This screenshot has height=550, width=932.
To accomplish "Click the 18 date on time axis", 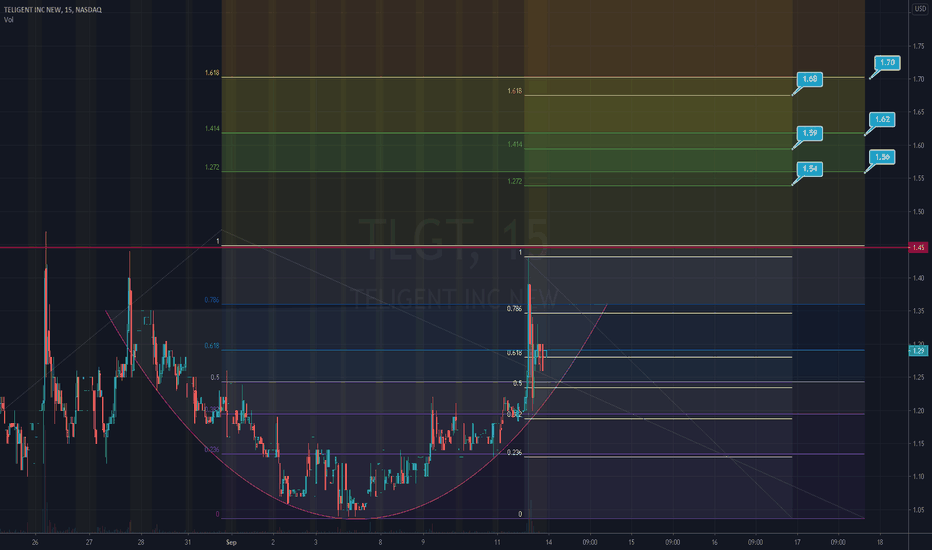I will (x=880, y=542).
